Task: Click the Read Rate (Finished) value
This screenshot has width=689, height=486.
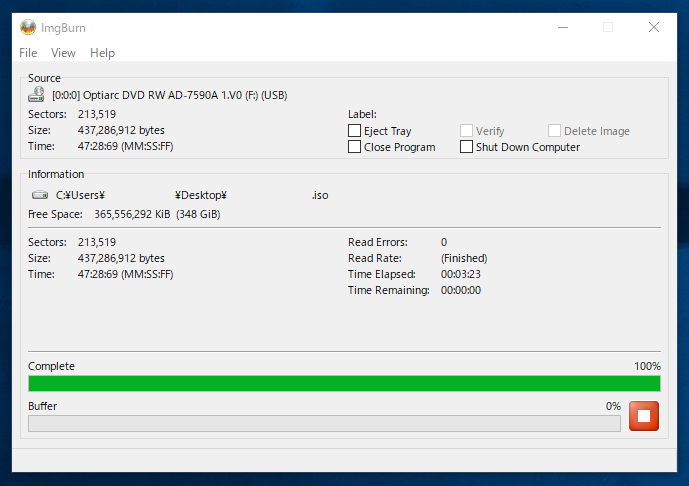Action: (464, 258)
